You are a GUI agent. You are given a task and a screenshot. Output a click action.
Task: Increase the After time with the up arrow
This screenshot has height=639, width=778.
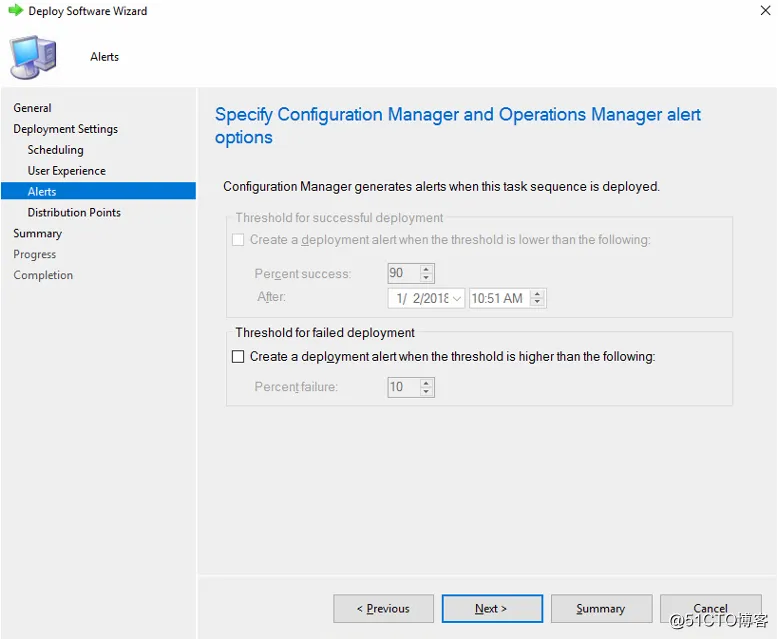(538, 294)
